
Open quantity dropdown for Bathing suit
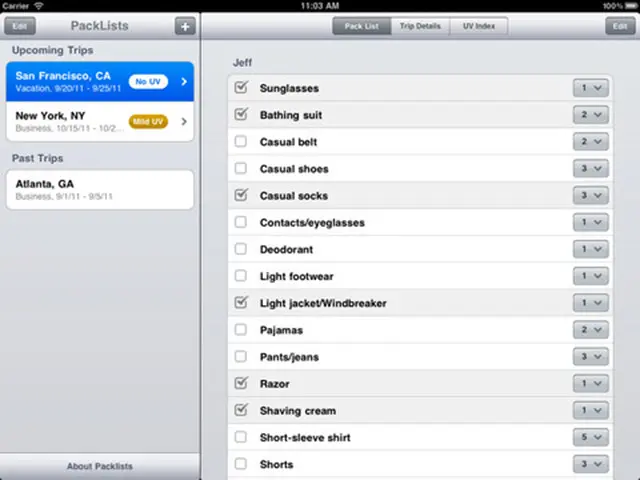590,115
